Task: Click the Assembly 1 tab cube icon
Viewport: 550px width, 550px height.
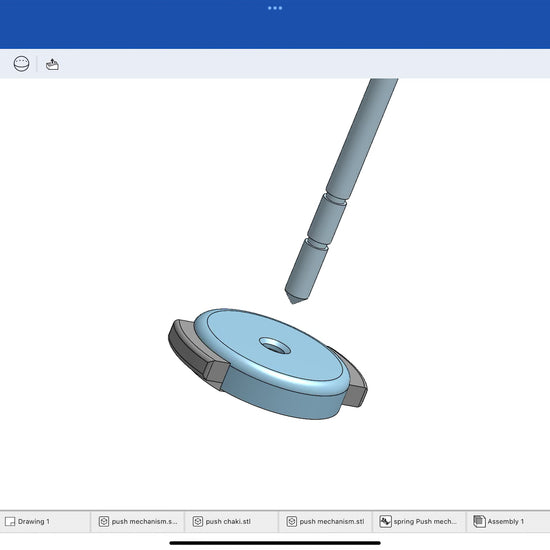Action: [479, 521]
